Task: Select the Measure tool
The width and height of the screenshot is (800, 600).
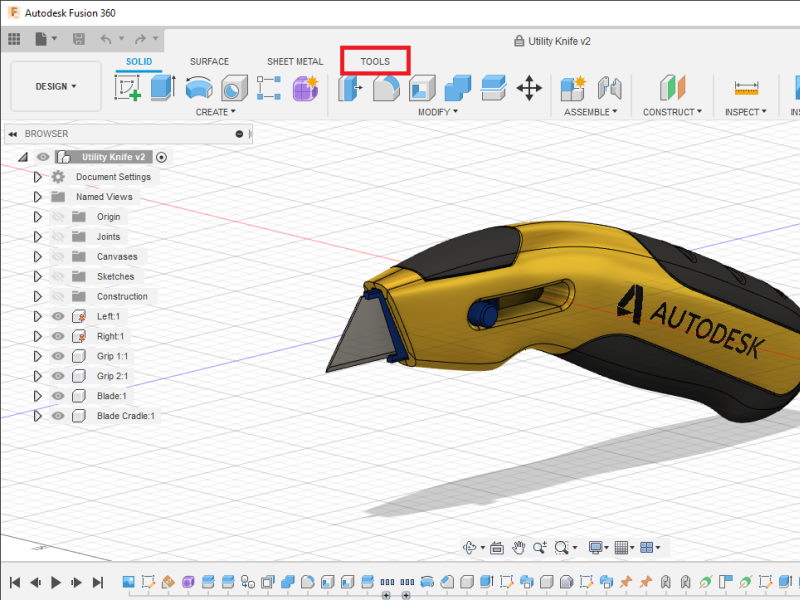Action: coord(746,88)
